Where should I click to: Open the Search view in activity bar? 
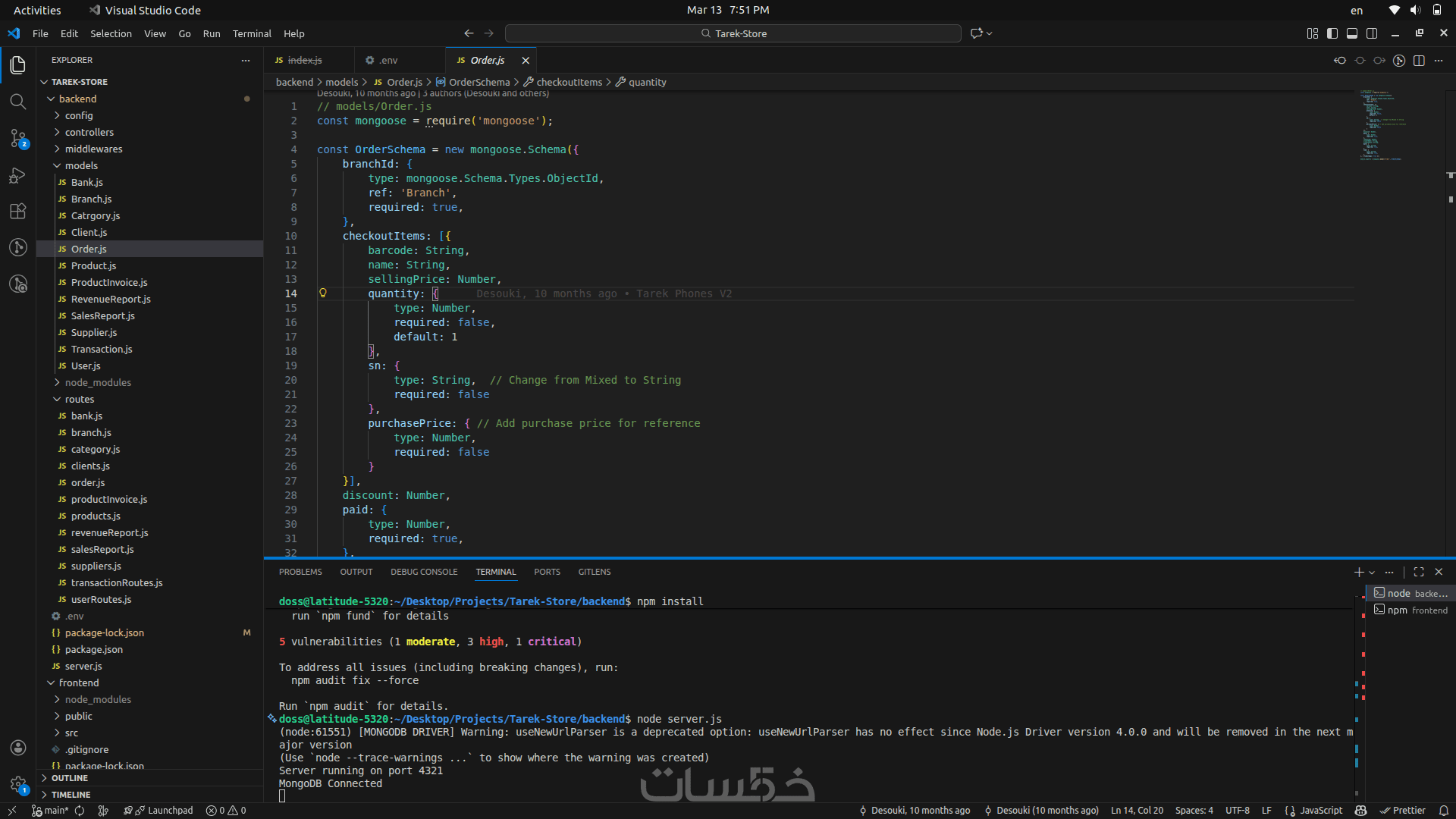click(x=17, y=102)
